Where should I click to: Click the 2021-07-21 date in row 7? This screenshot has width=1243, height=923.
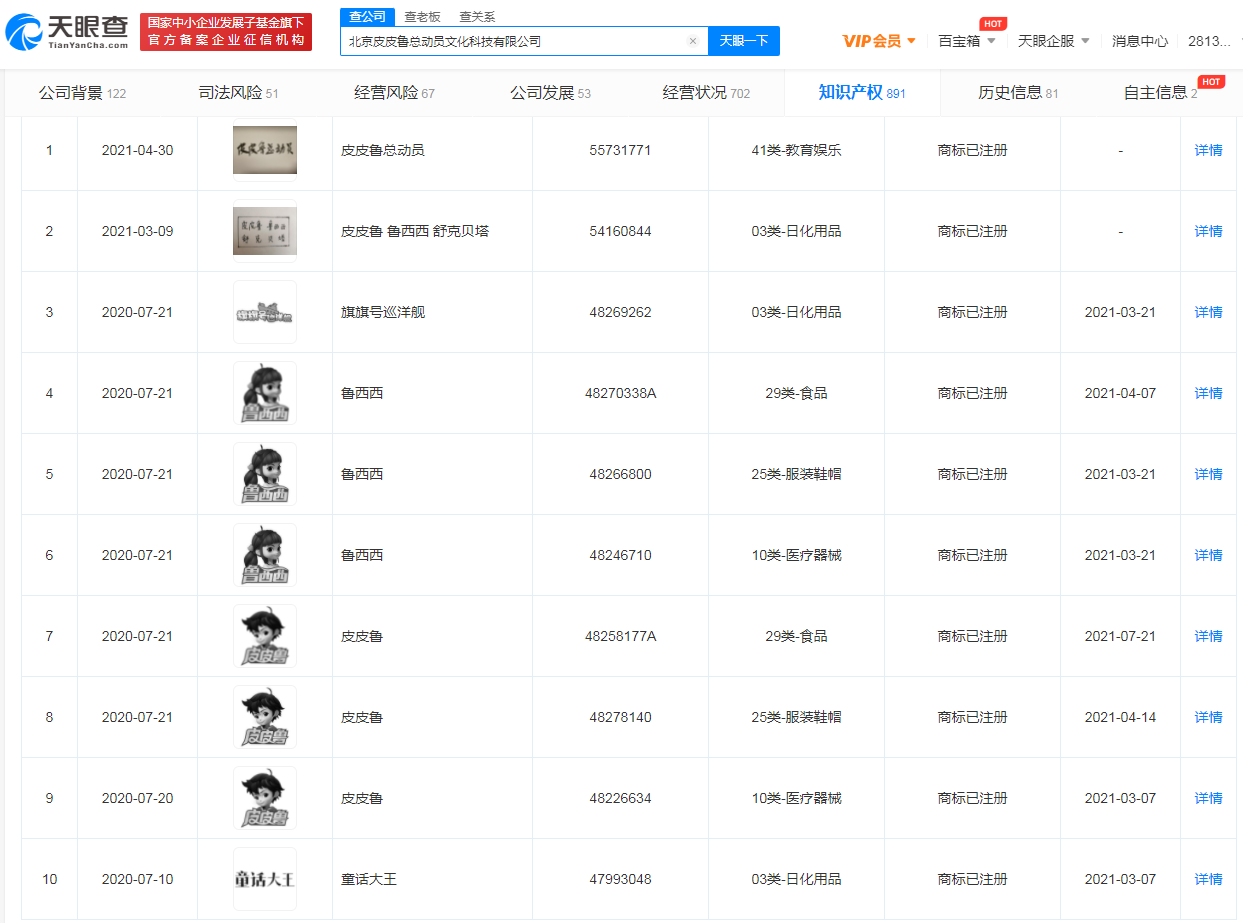pyautogui.click(x=1120, y=636)
